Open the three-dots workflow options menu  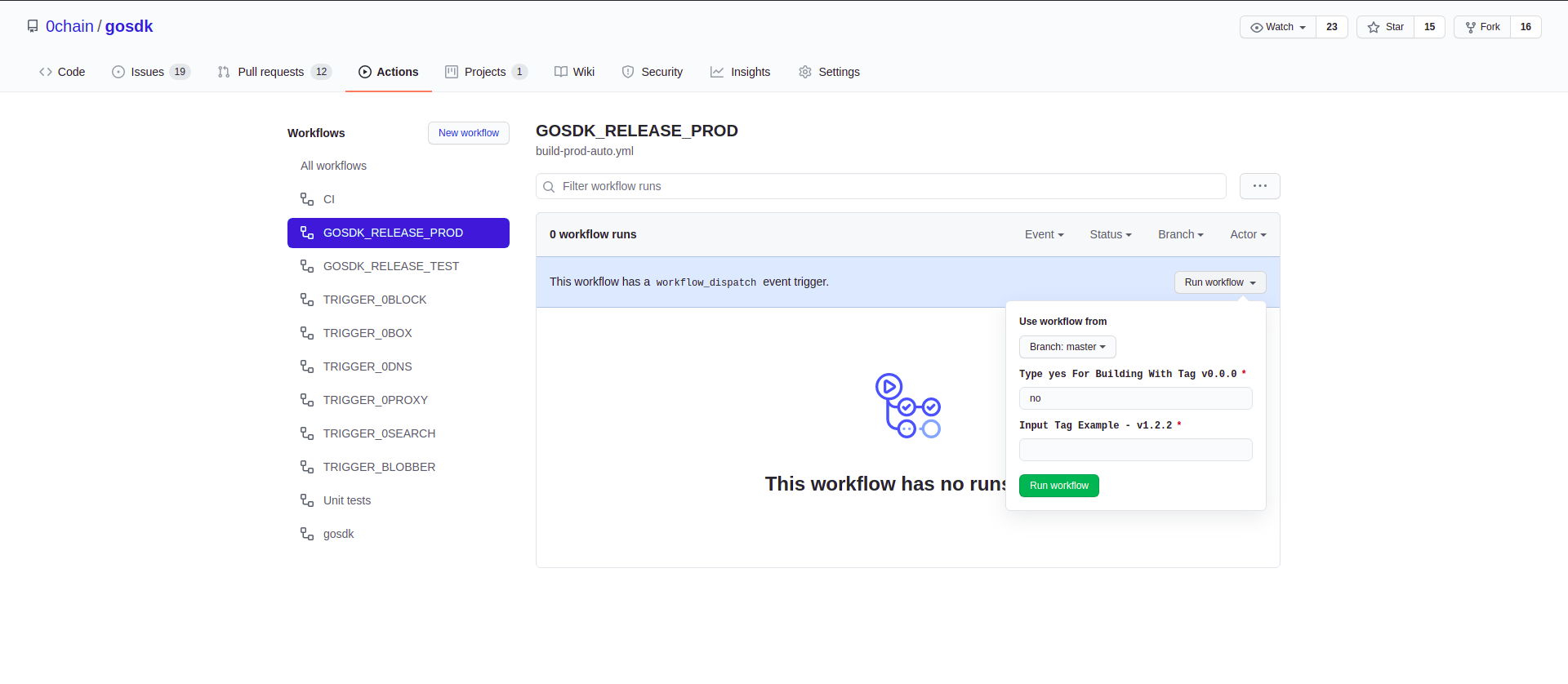tap(1260, 186)
